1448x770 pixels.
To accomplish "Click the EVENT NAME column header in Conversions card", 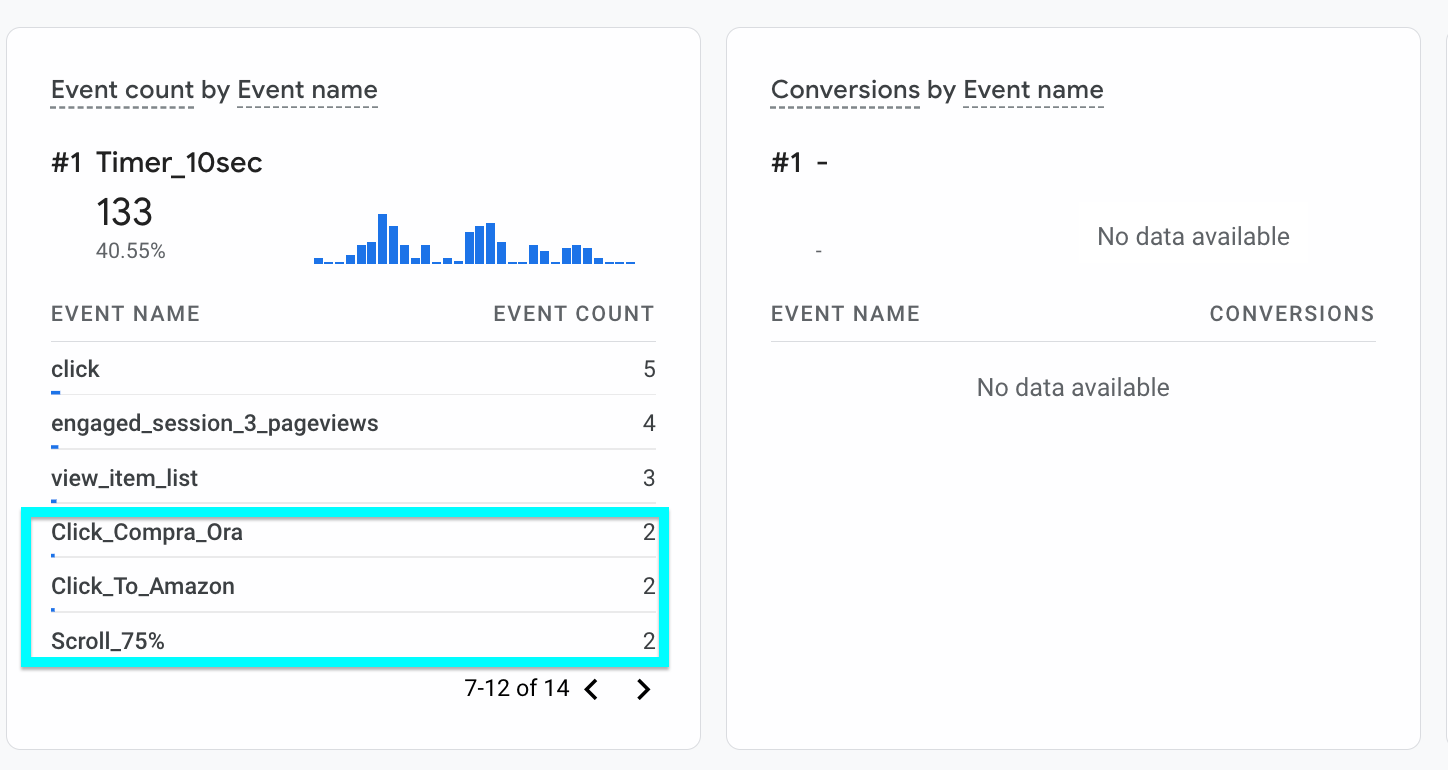I will pos(845,314).
